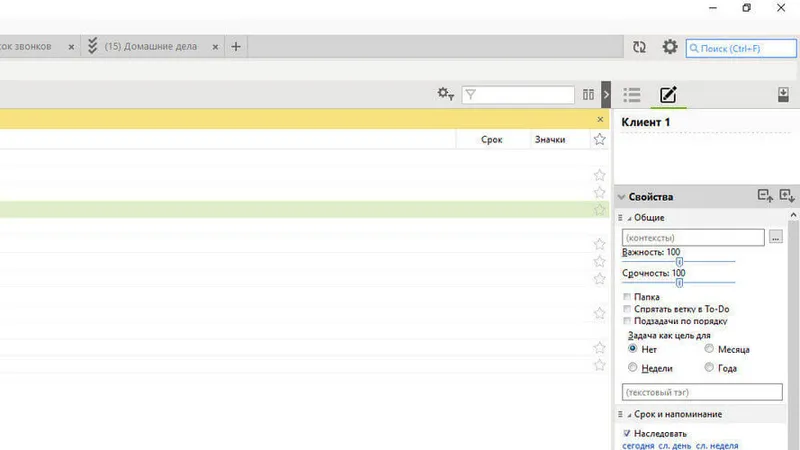Select the Нет goal radio button
The width and height of the screenshot is (800, 450).
coord(633,348)
